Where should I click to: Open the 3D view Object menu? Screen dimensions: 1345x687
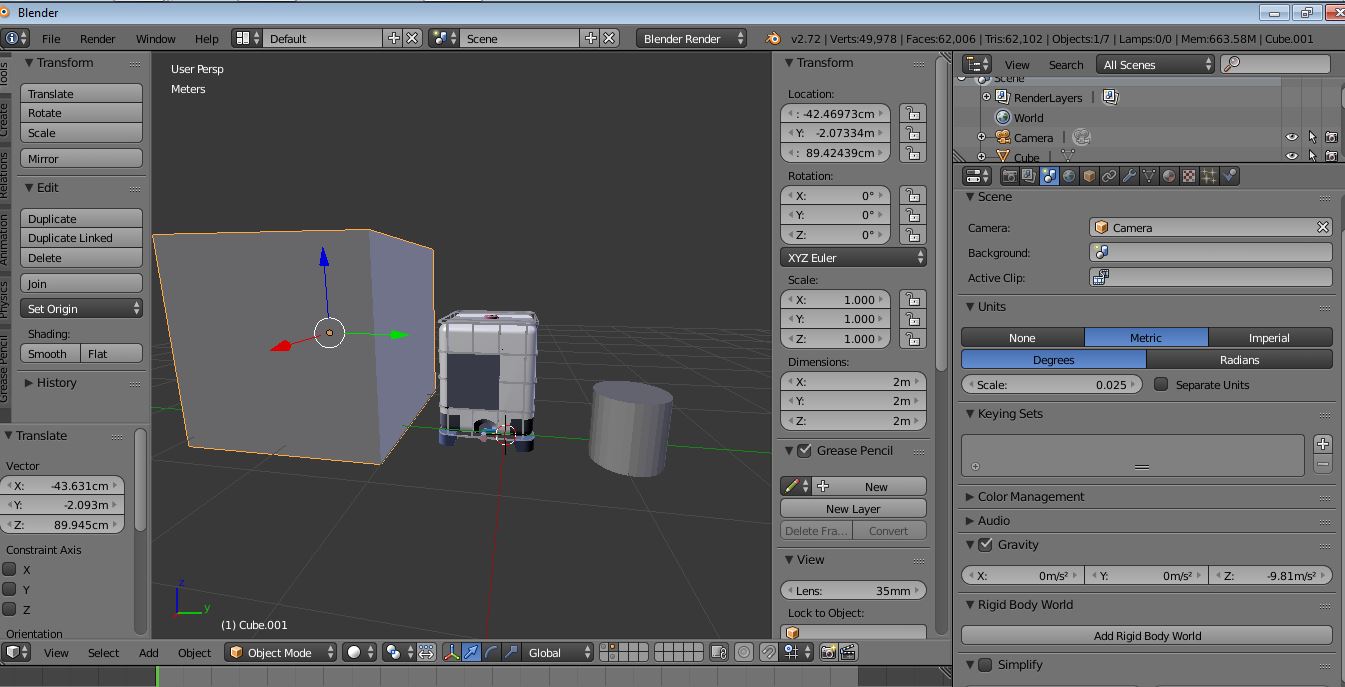[194, 652]
